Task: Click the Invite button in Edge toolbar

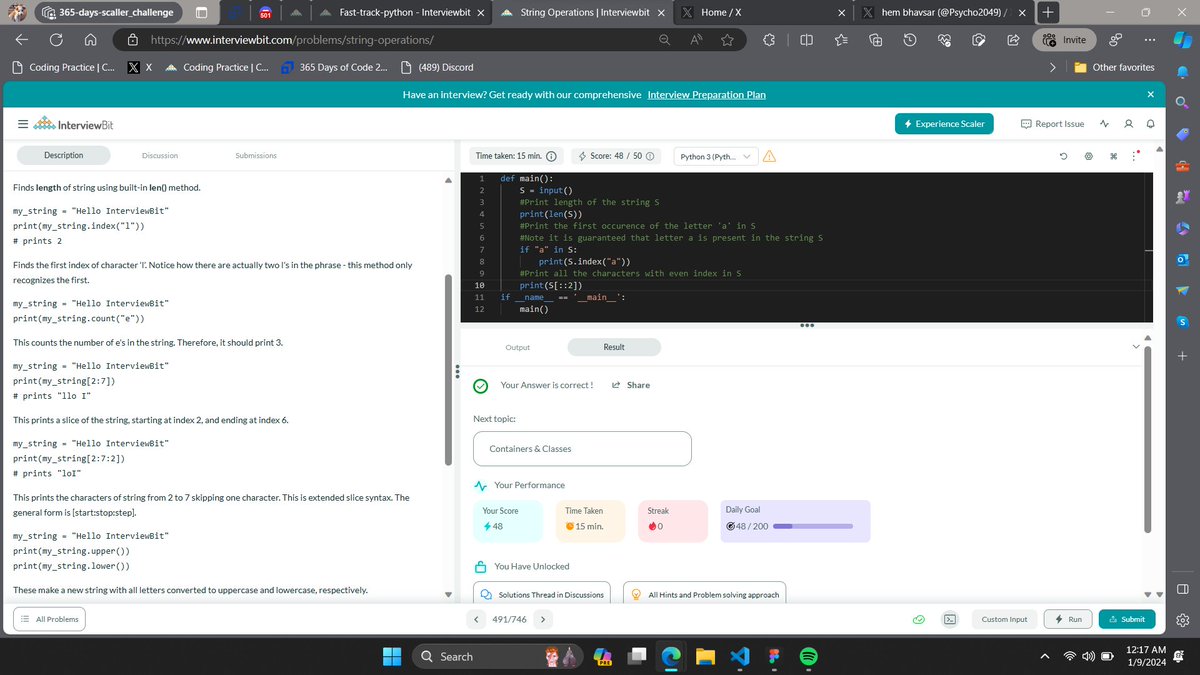Action: point(1064,40)
